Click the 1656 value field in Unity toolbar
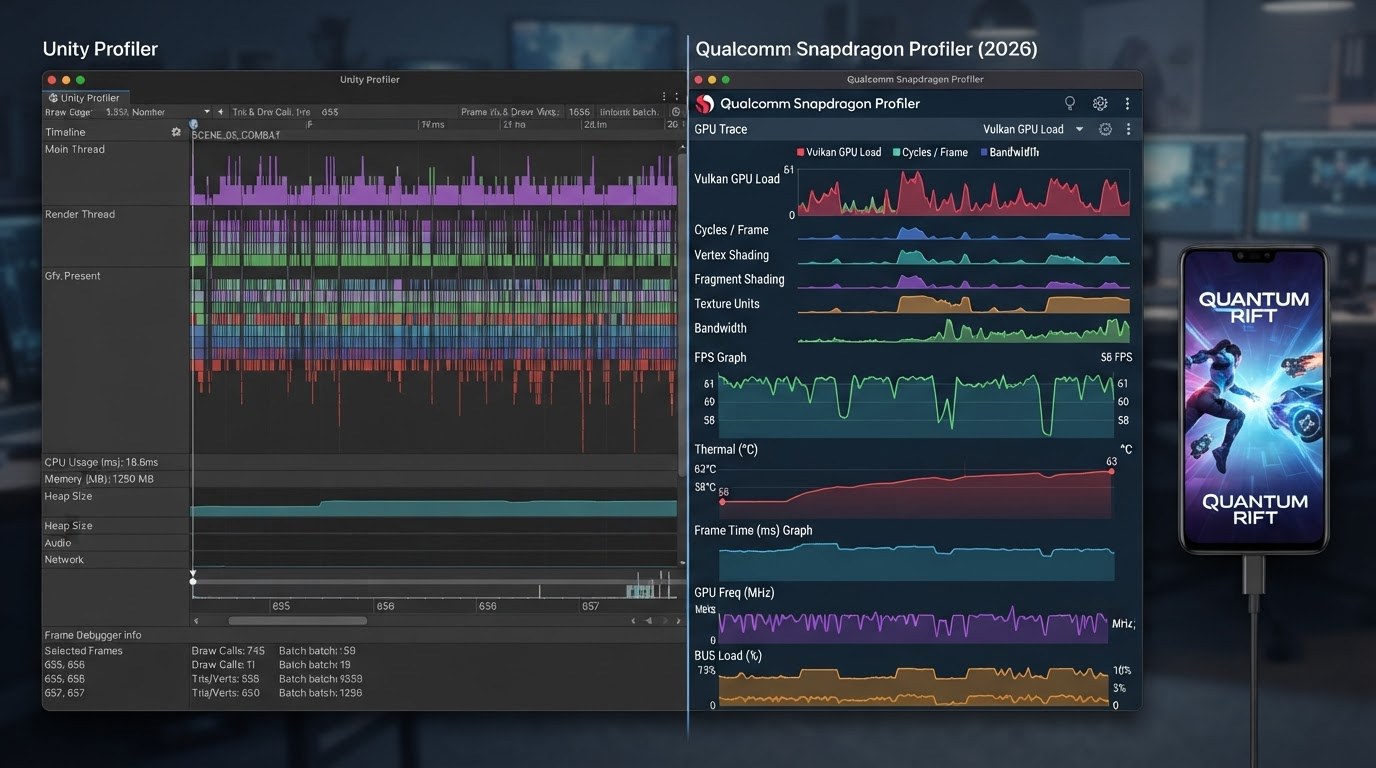The height and width of the screenshot is (768, 1376). point(580,112)
